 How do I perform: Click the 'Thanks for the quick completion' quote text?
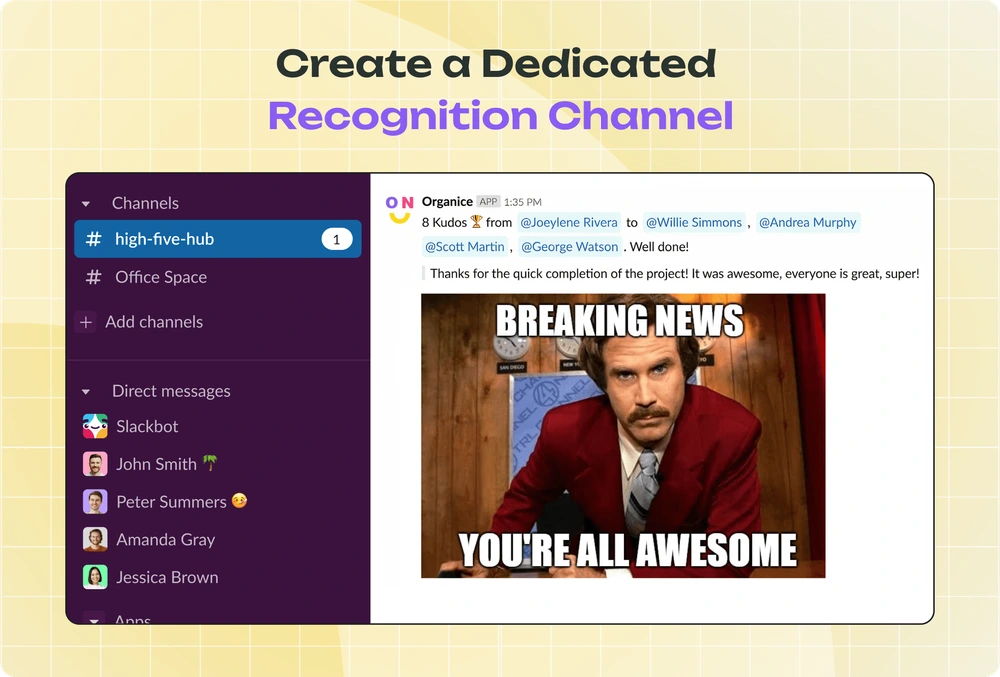(675, 274)
